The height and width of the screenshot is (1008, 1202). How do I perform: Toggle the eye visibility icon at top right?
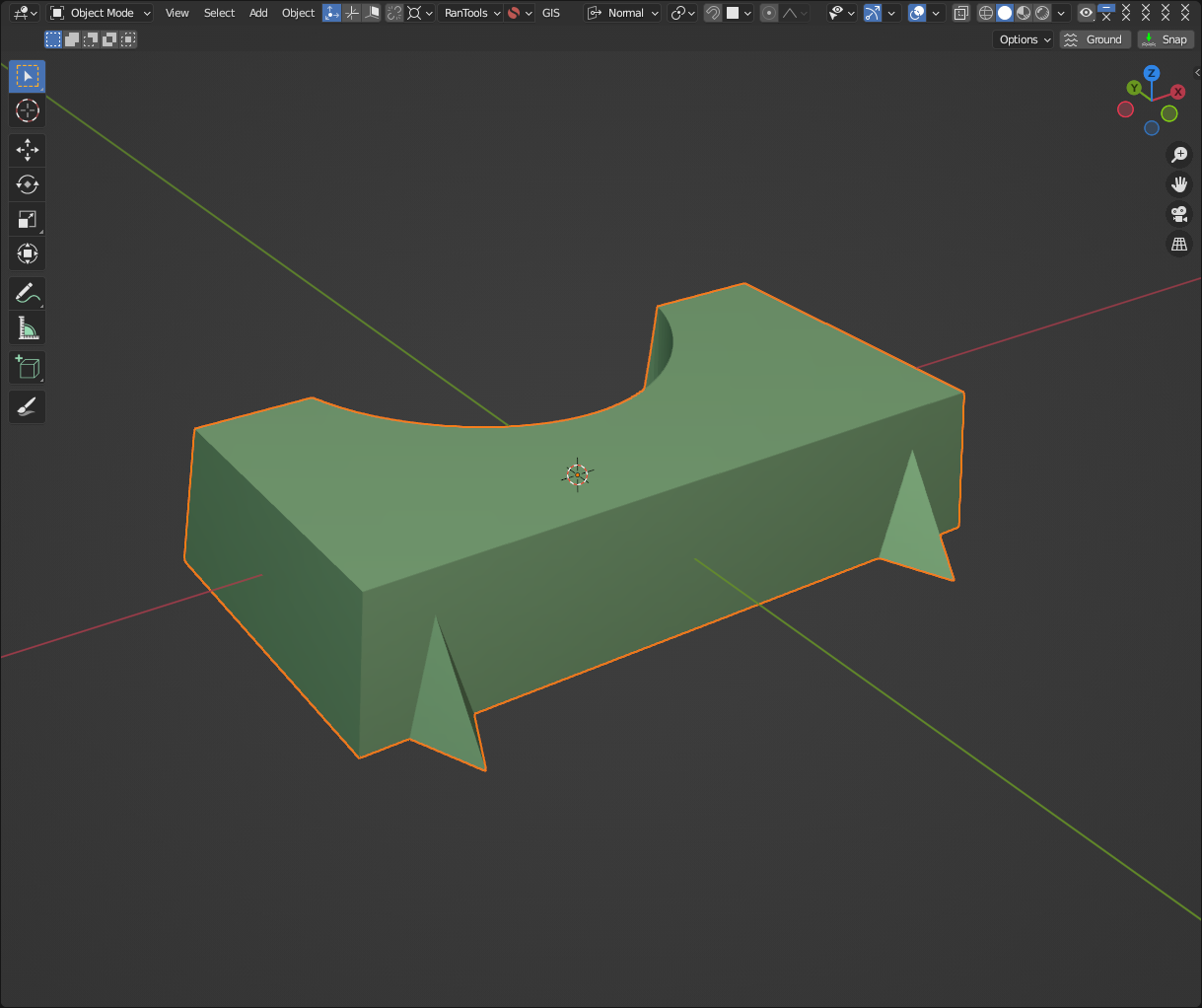(1086, 13)
